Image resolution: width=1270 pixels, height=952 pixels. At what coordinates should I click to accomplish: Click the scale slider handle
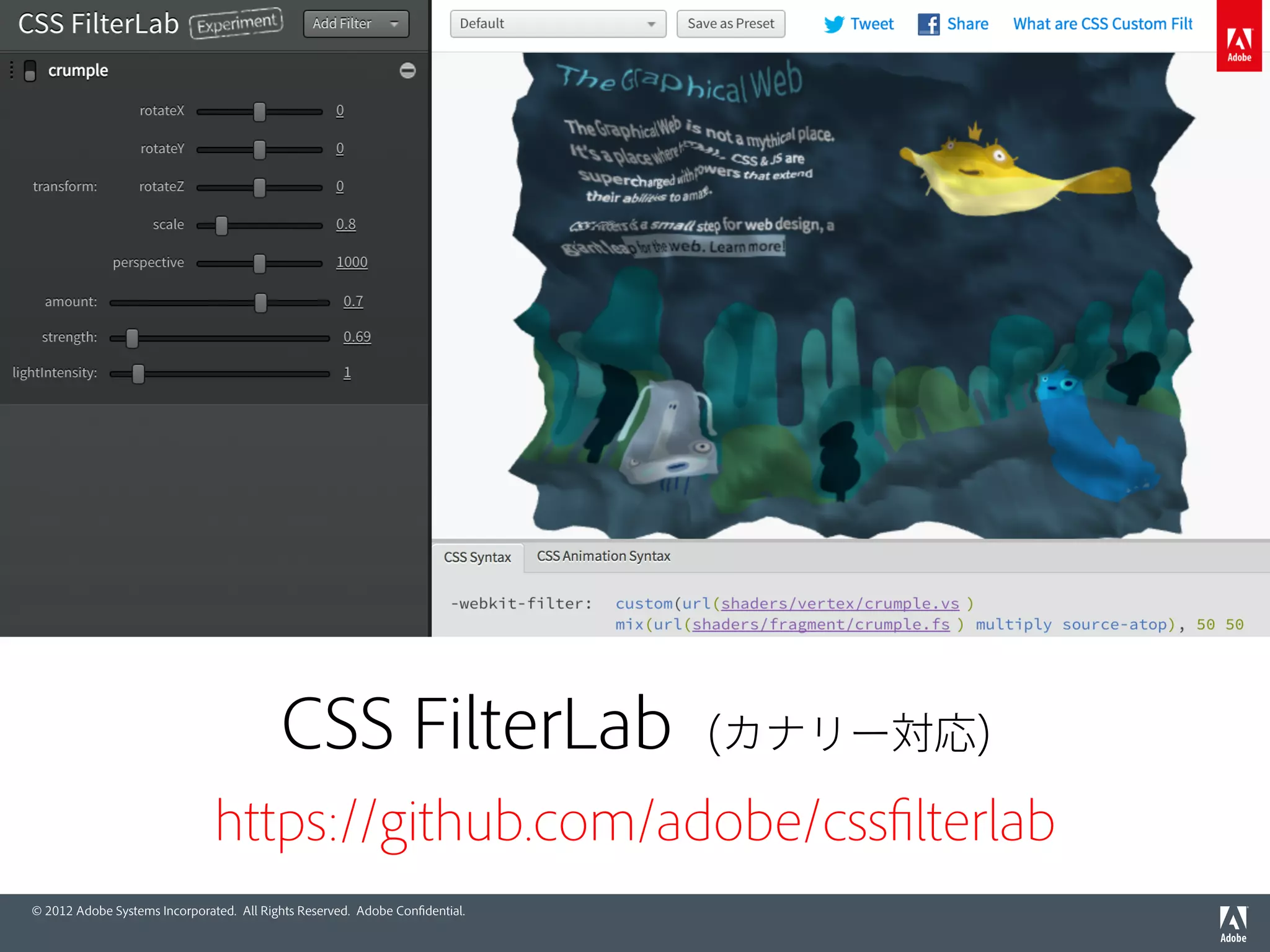(x=221, y=226)
